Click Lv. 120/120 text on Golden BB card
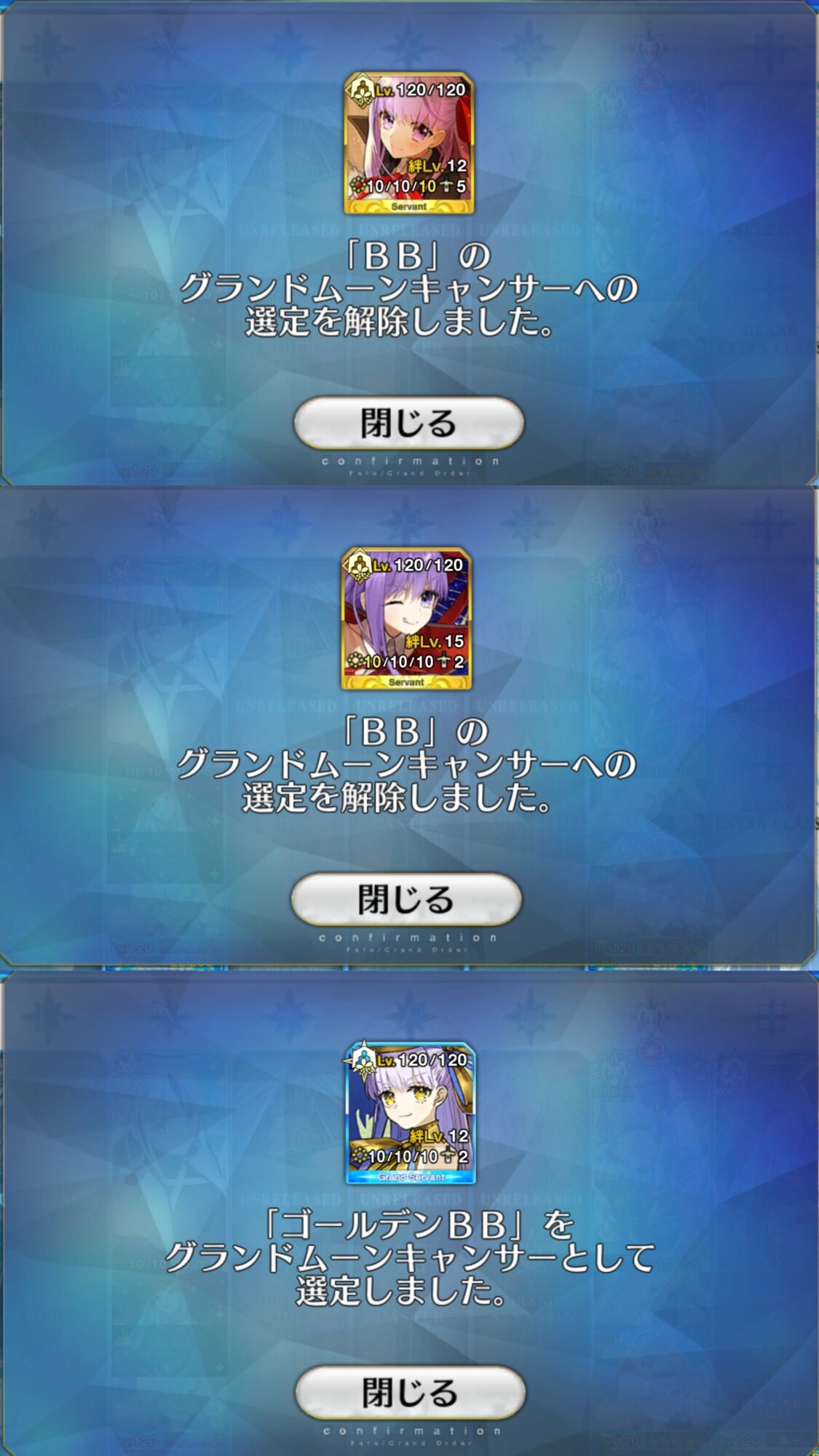 point(422,1060)
